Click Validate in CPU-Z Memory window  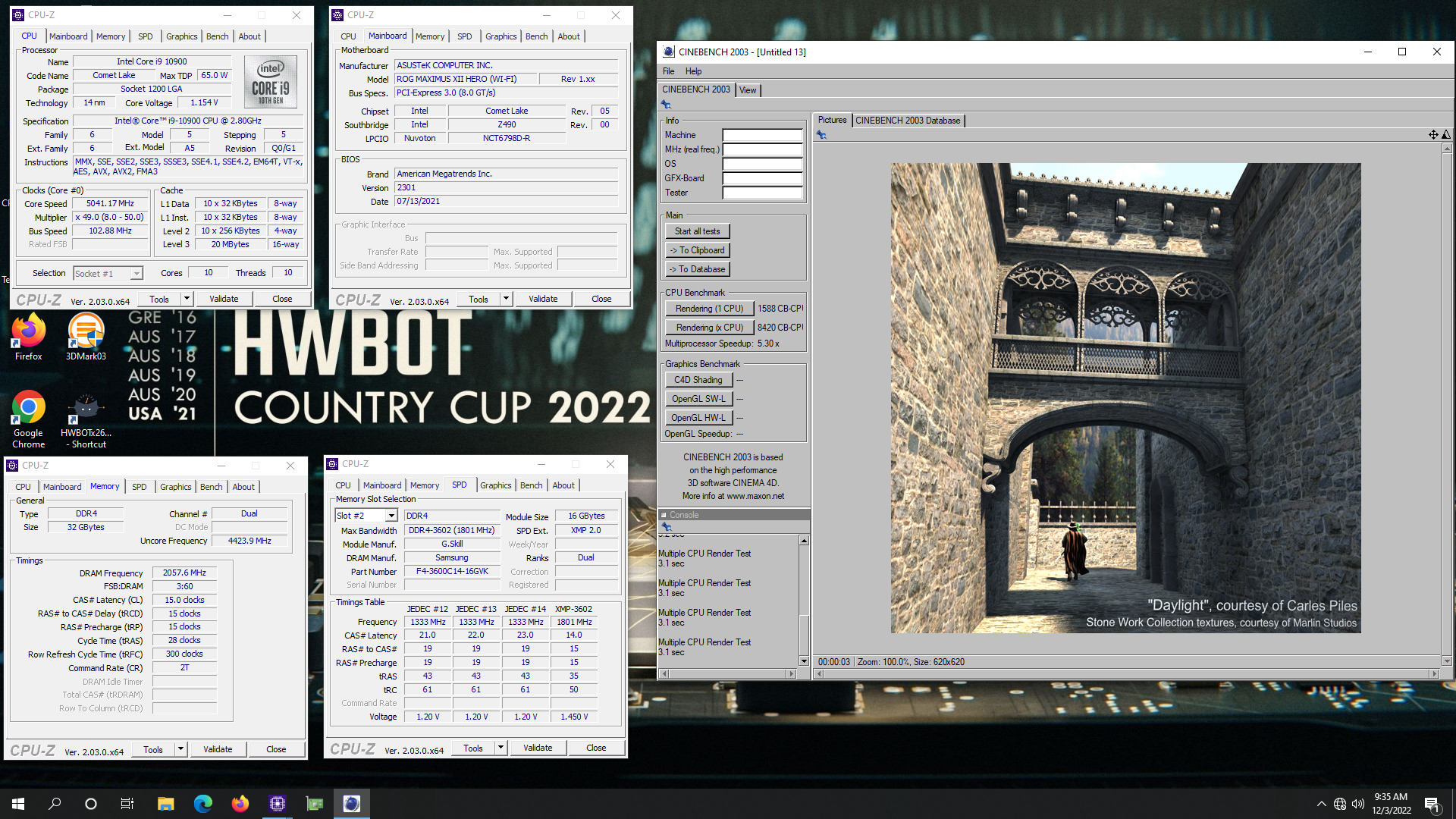(x=218, y=749)
